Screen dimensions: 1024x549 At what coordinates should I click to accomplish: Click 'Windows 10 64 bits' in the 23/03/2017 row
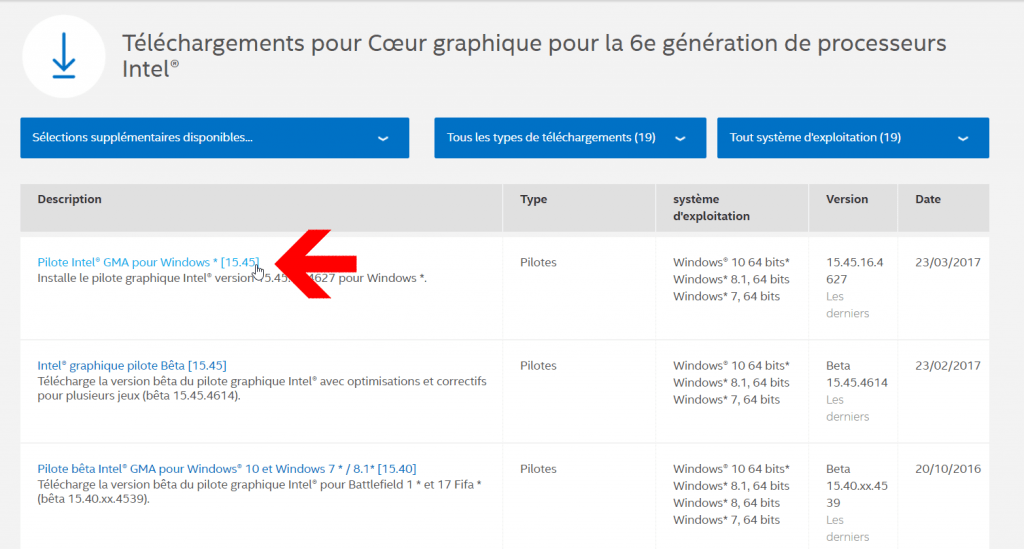pos(731,262)
